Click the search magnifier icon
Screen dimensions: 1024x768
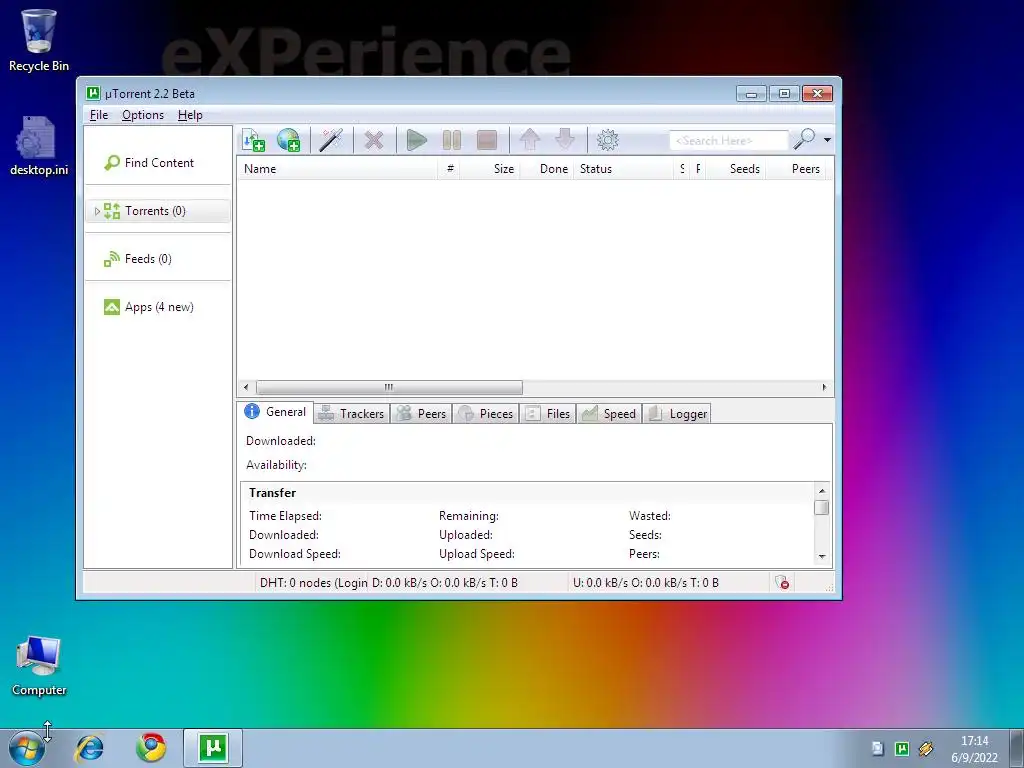coord(804,139)
